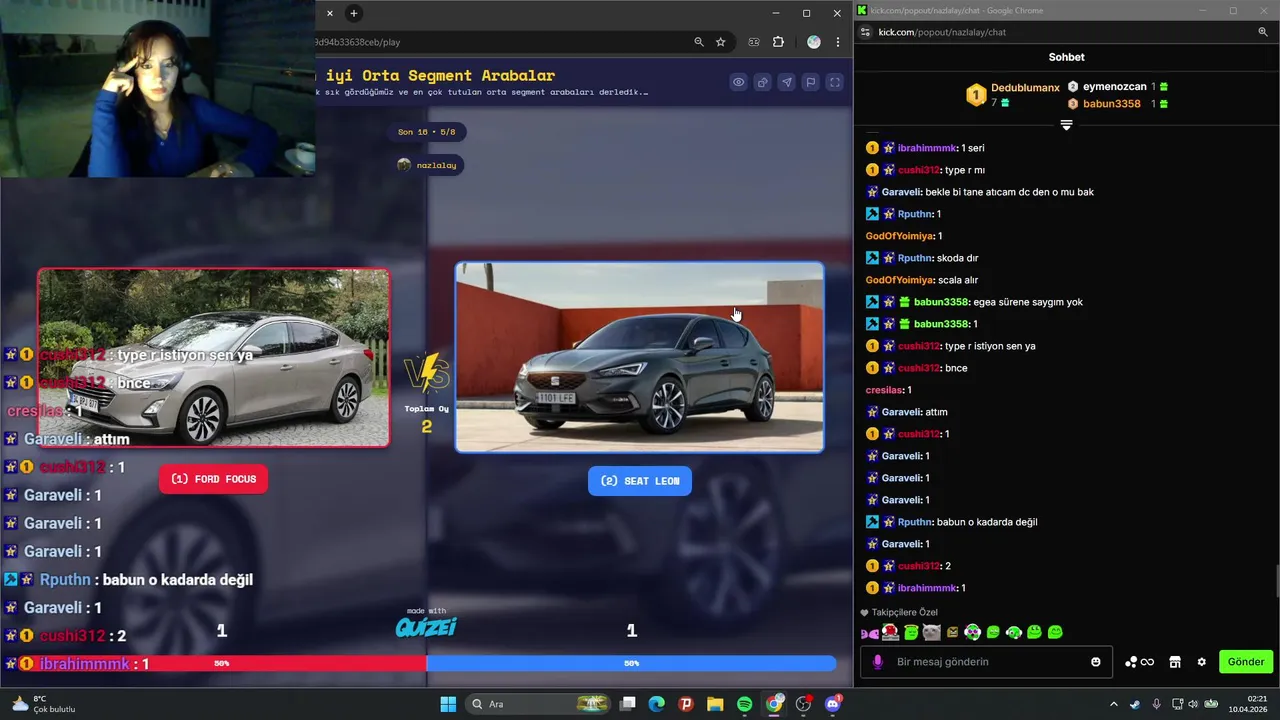
Task: Open Chrome three-dot menu in quiz window
Action: (838, 42)
